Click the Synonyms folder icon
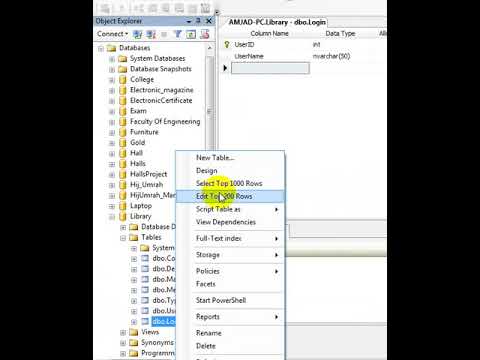Screen dimensions: 480x360 pos(134,343)
